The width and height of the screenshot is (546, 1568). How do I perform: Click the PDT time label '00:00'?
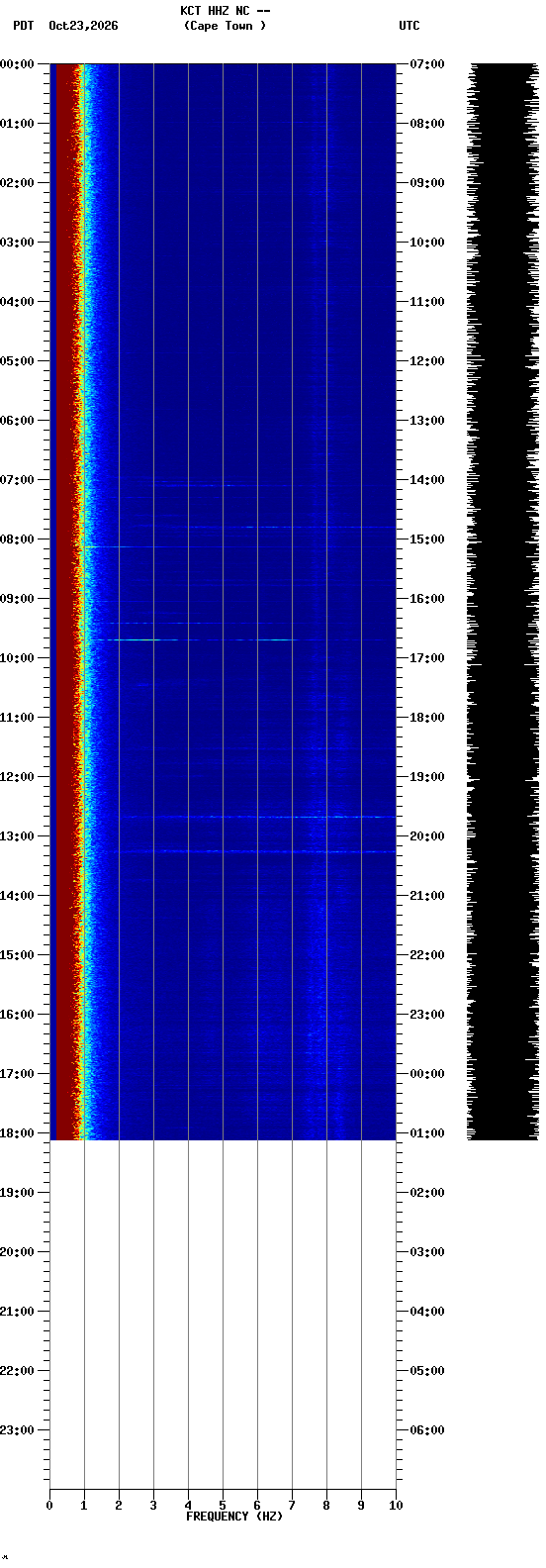pyautogui.click(x=17, y=64)
